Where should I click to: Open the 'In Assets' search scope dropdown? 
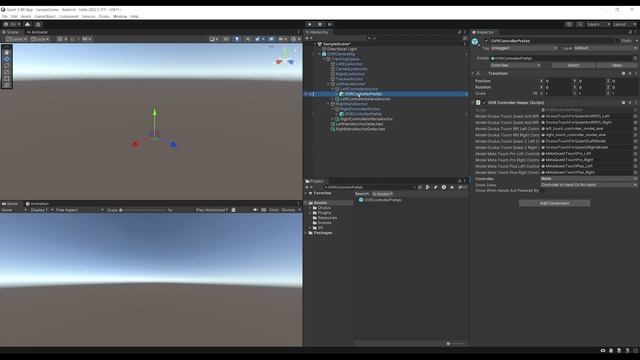[x=382, y=194]
